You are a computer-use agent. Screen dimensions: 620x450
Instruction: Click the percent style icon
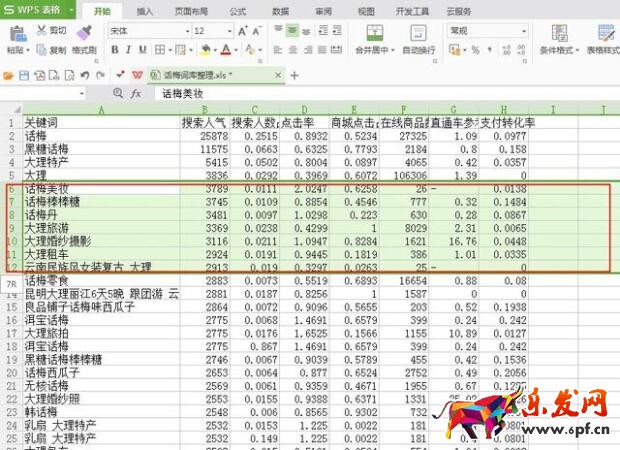pyautogui.click(x=474, y=50)
